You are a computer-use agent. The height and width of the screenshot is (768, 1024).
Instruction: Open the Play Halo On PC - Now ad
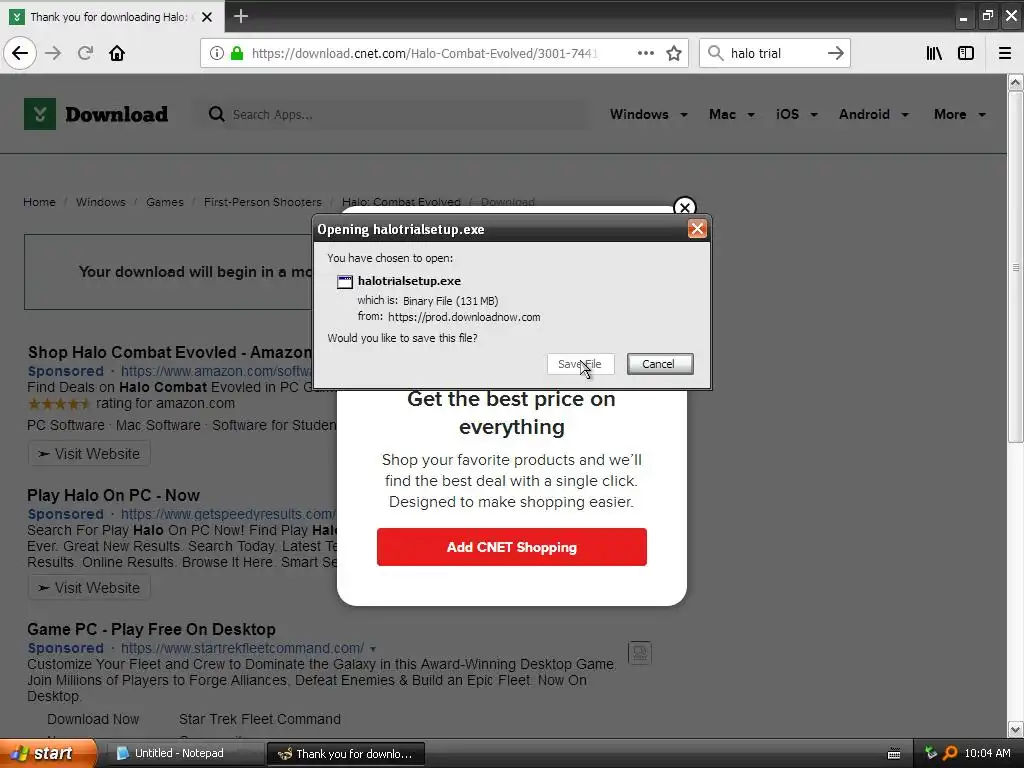click(x=114, y=496)
